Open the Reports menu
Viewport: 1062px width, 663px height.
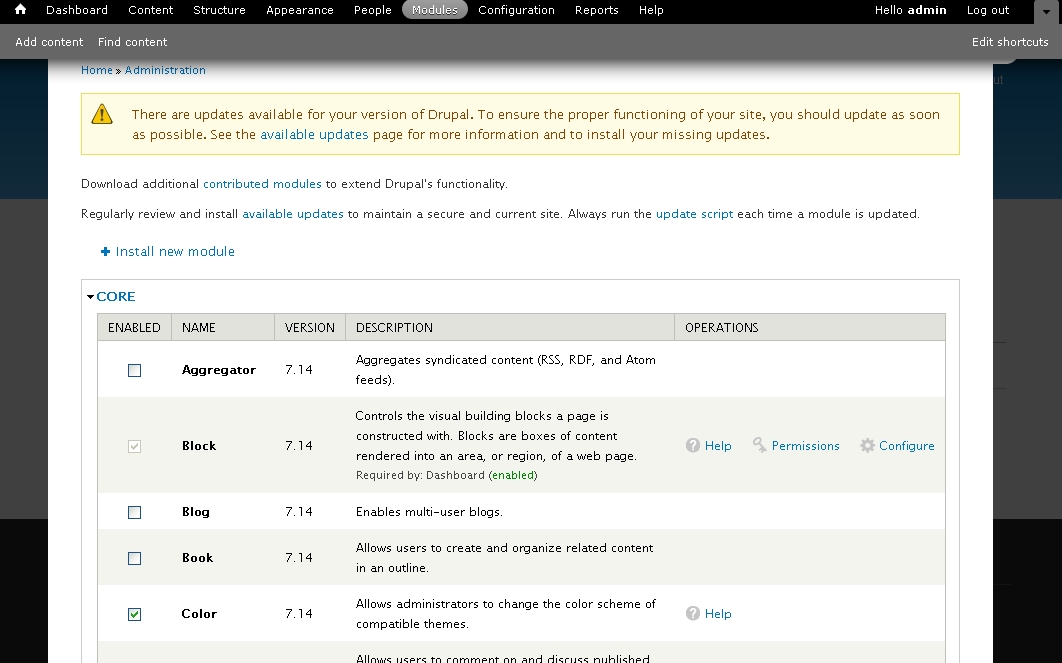point(596,10)
